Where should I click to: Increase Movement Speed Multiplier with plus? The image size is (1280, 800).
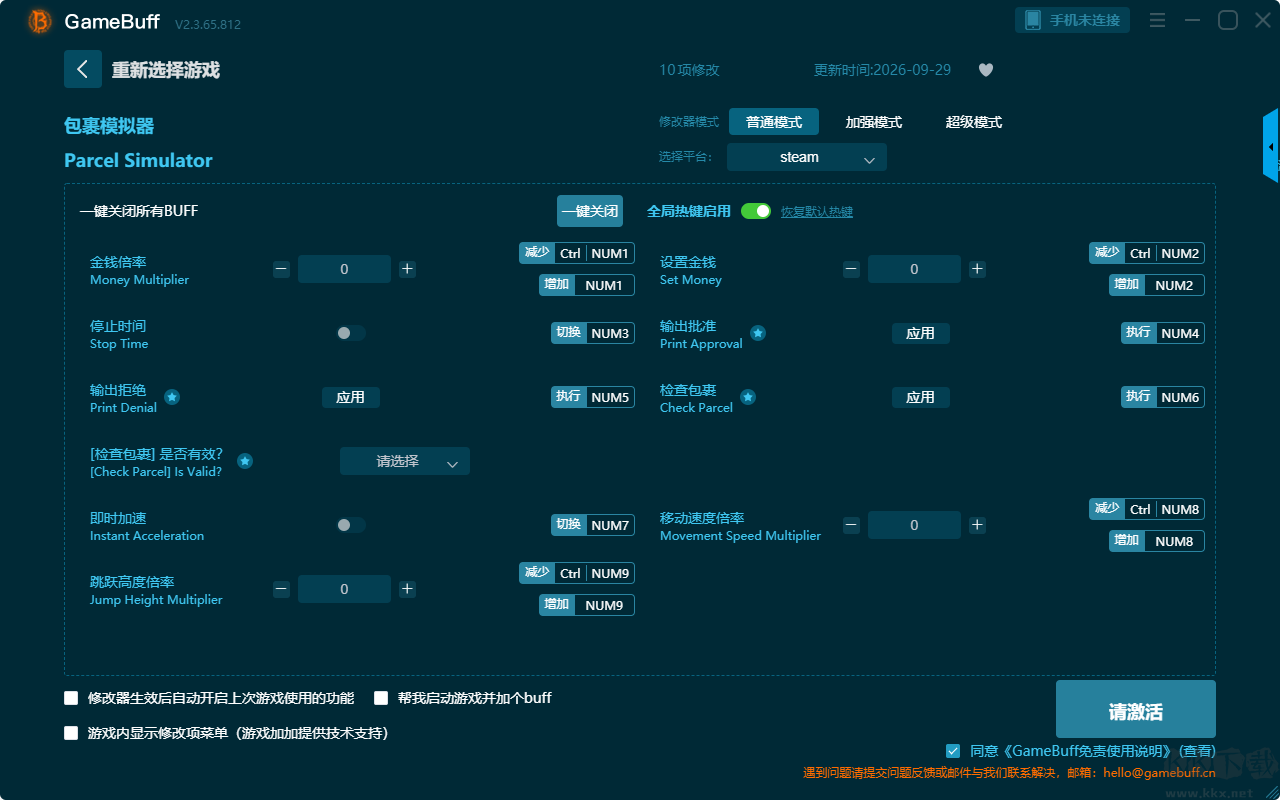(977, 525)
